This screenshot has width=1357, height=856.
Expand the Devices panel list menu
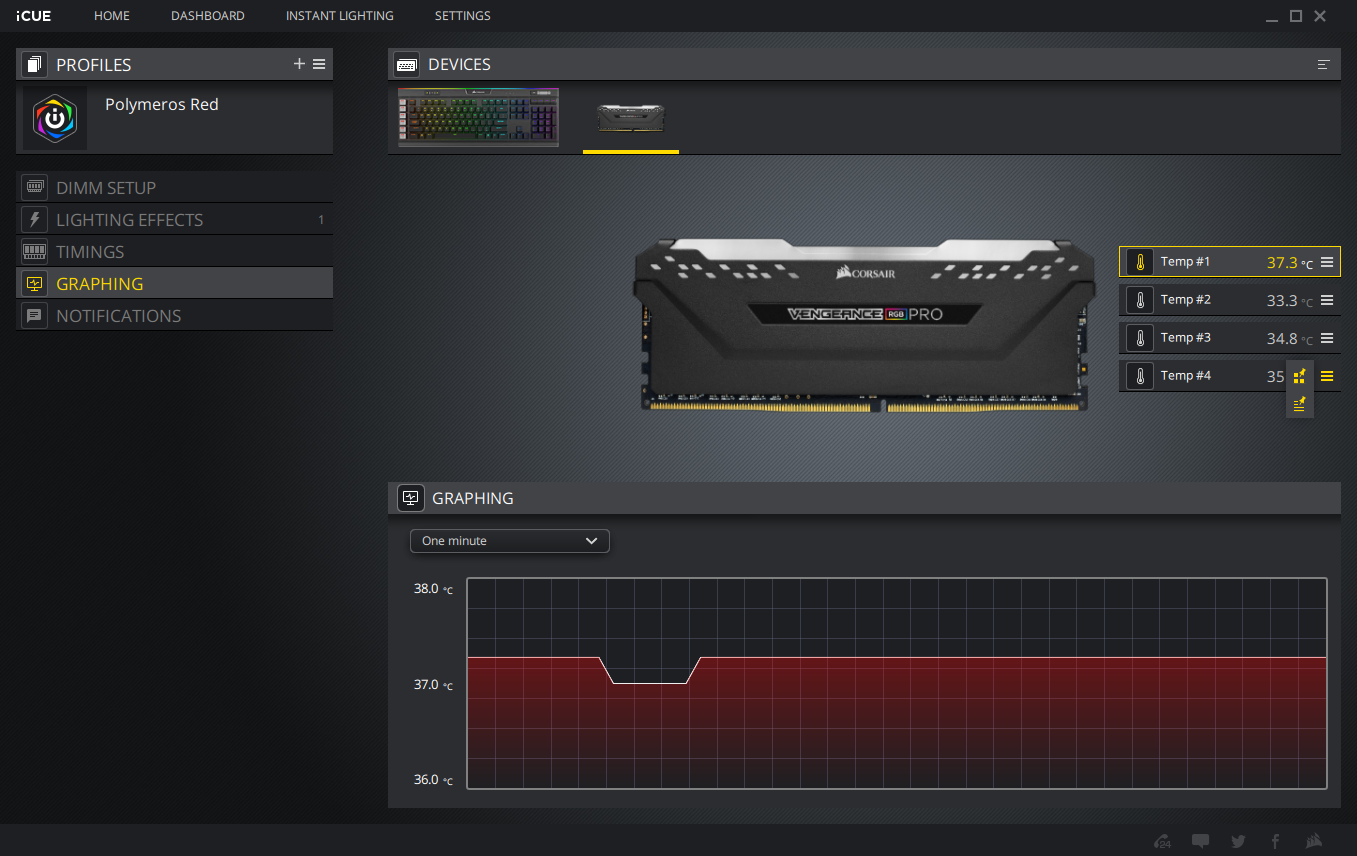tap(1323, 65)
